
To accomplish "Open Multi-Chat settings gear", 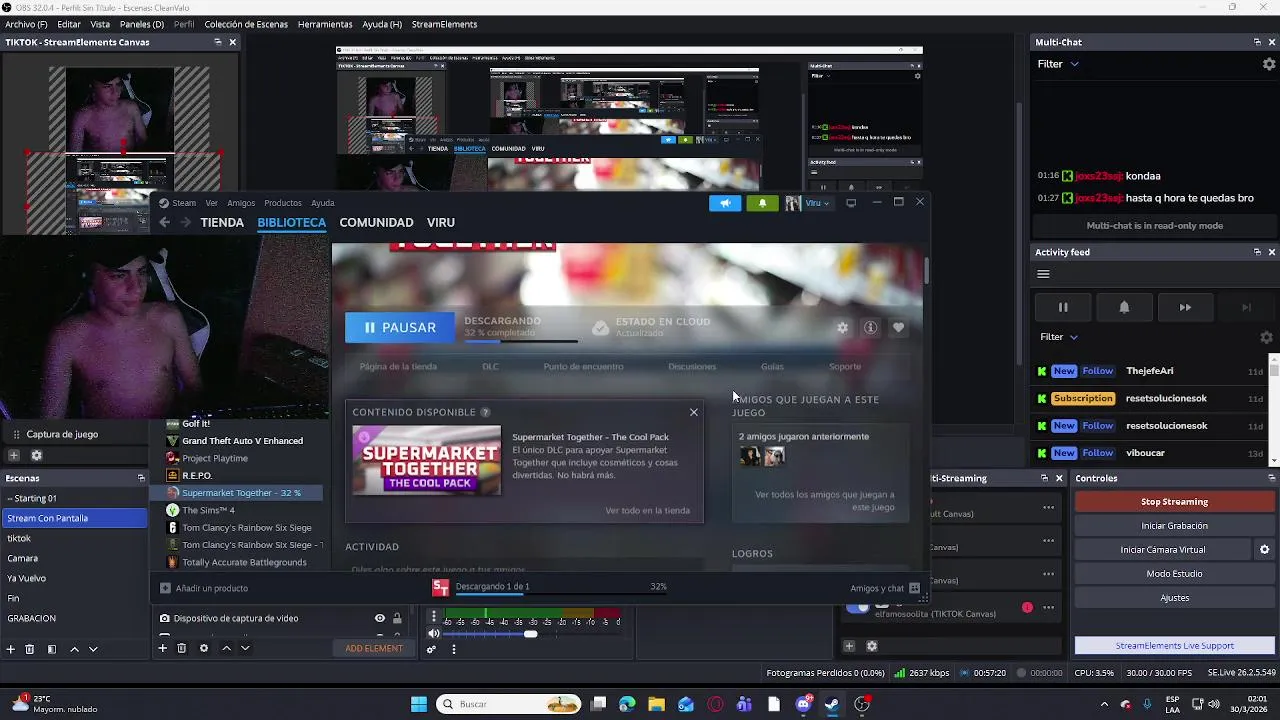I will click(1269, 64).
